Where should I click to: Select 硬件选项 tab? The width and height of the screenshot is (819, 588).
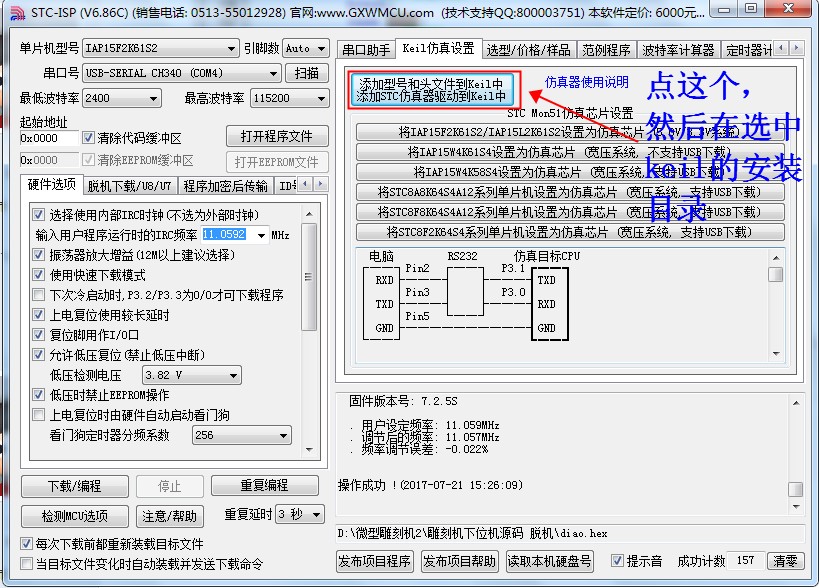point(52,184)
